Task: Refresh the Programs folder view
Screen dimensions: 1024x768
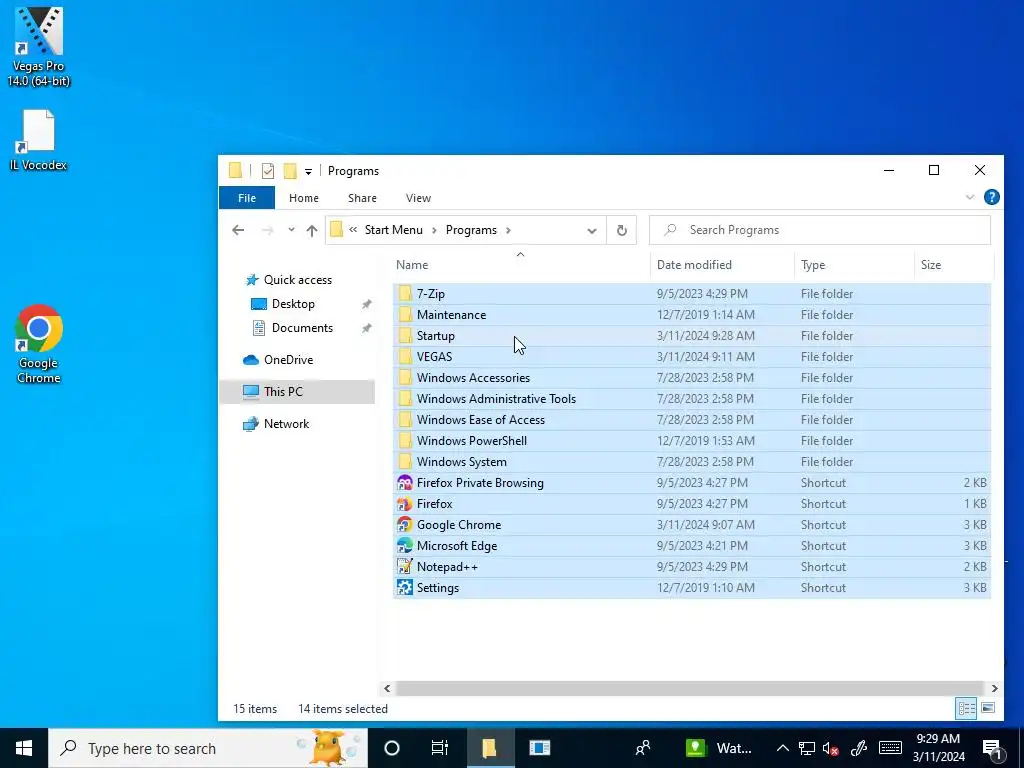Action: tap(622, 230)
